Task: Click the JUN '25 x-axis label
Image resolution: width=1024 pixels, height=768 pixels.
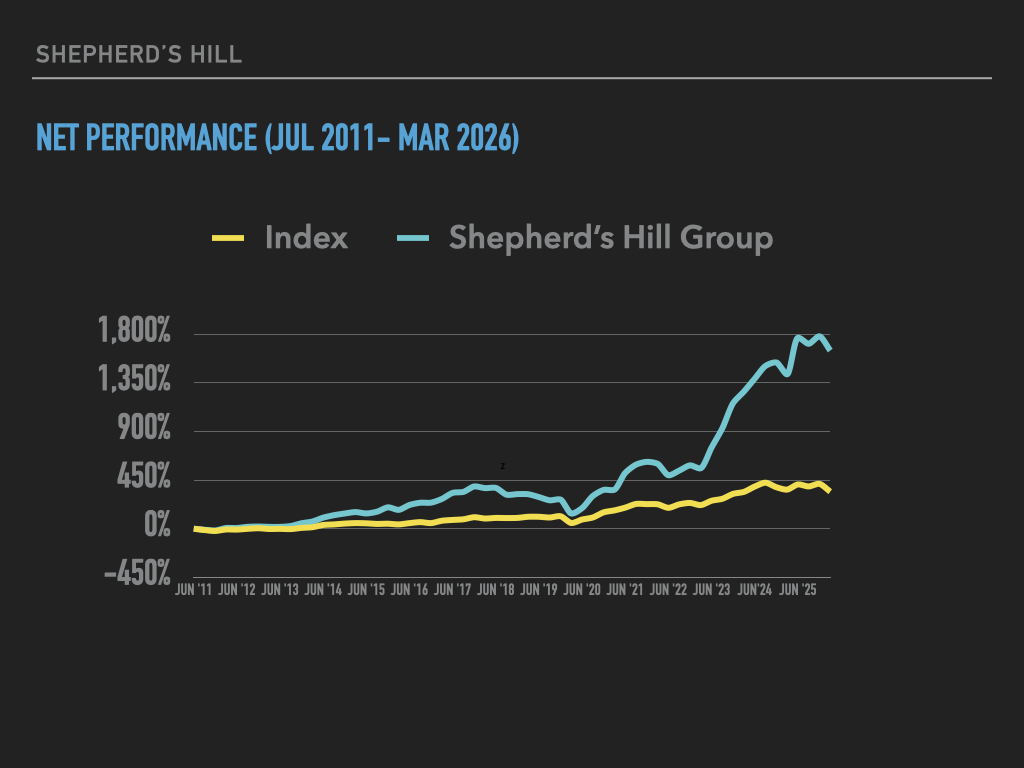Action: [800, 590]
